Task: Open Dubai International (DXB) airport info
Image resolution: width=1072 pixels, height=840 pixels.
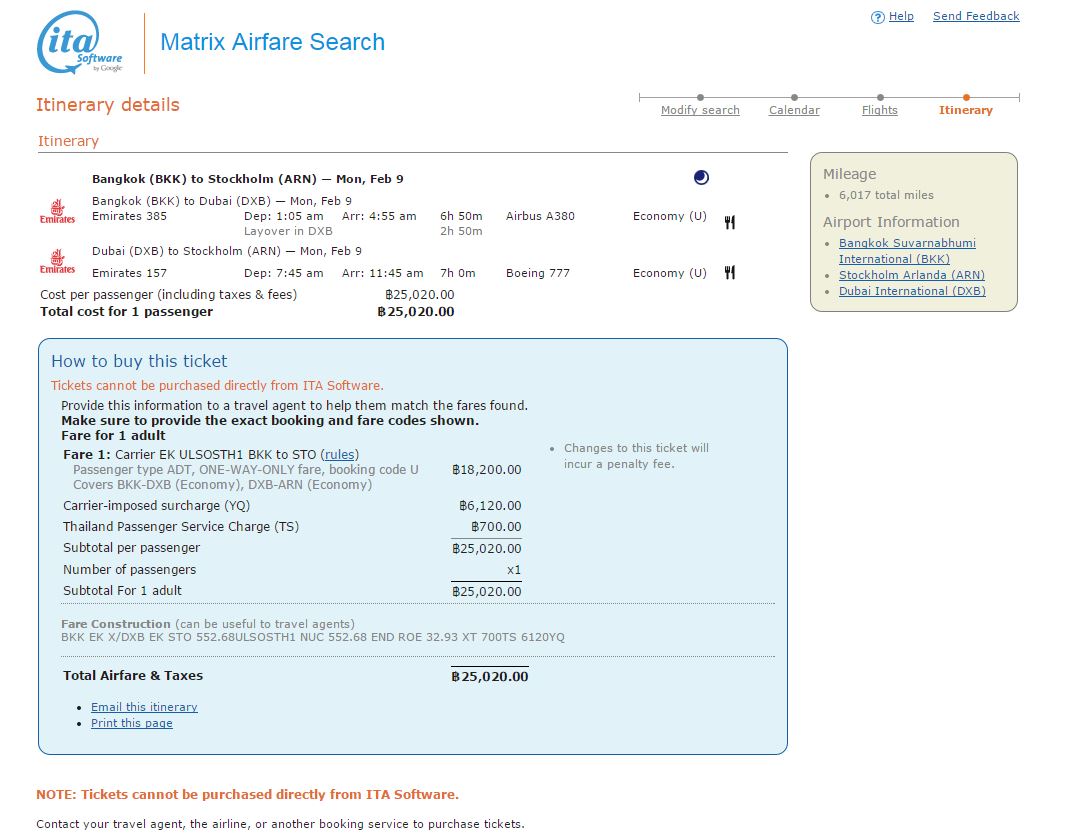Action: click(911, 291)
